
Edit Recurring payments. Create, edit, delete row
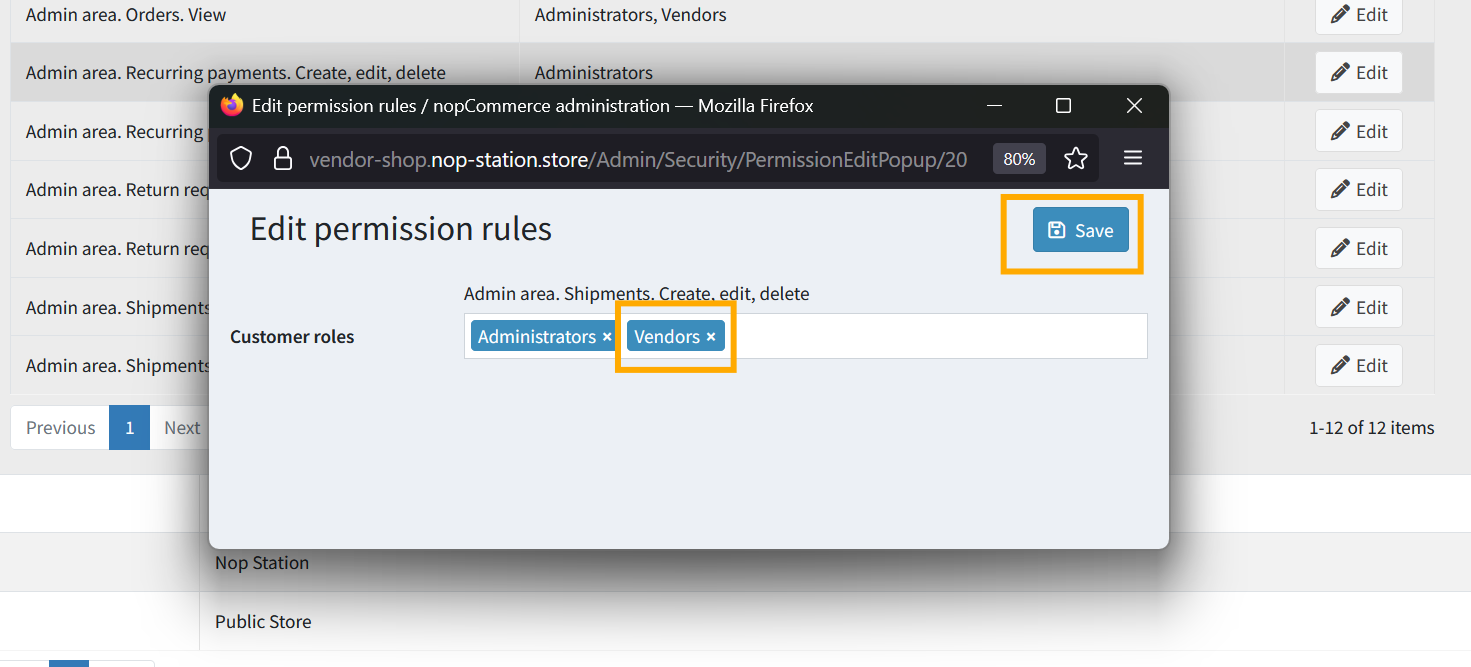[x=1359, y=73]
